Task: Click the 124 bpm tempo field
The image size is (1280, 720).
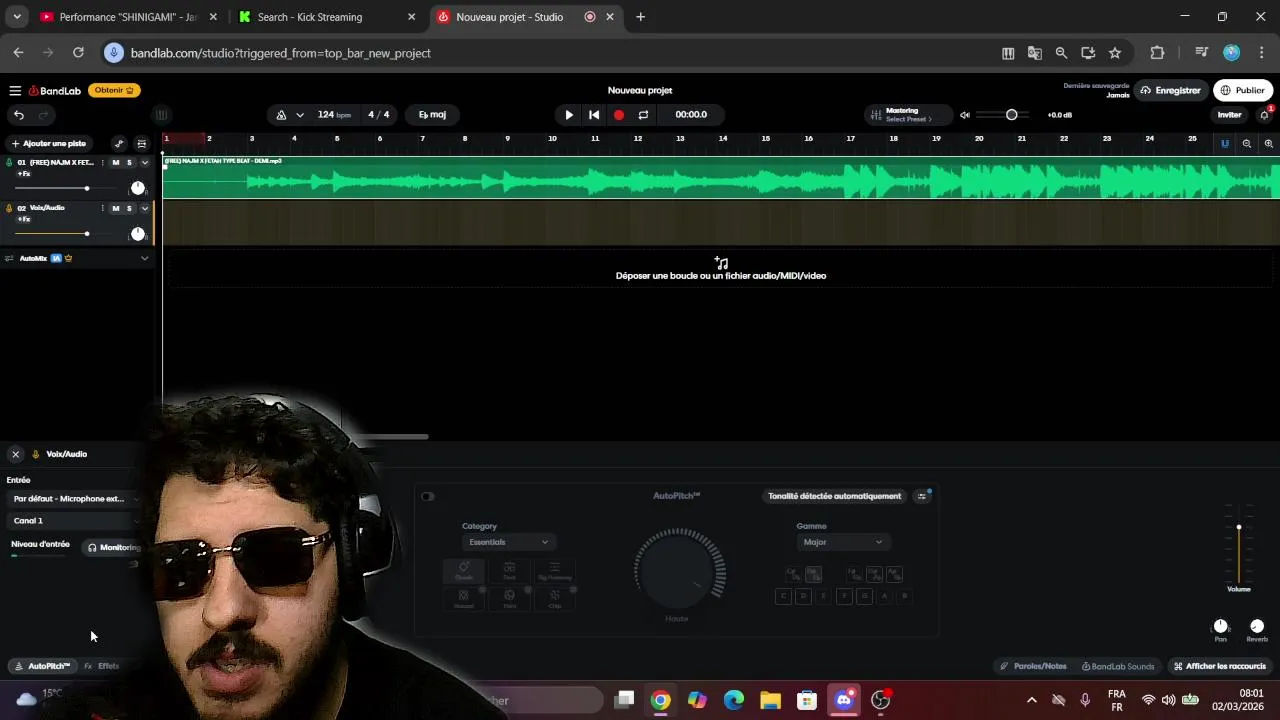Action: tap(334, 115)
